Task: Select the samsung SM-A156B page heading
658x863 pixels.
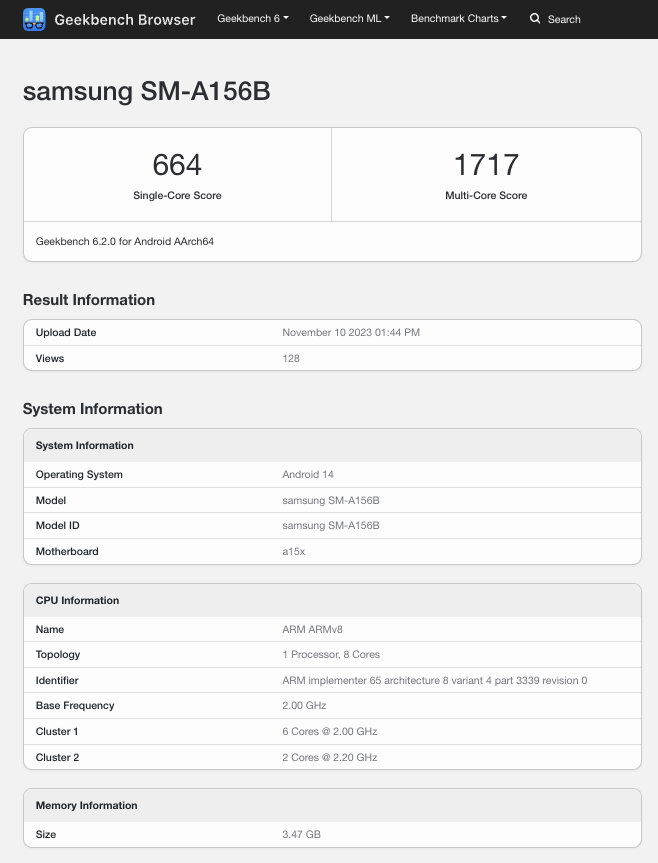Action: pyautogui.click(x=146, y=91)
